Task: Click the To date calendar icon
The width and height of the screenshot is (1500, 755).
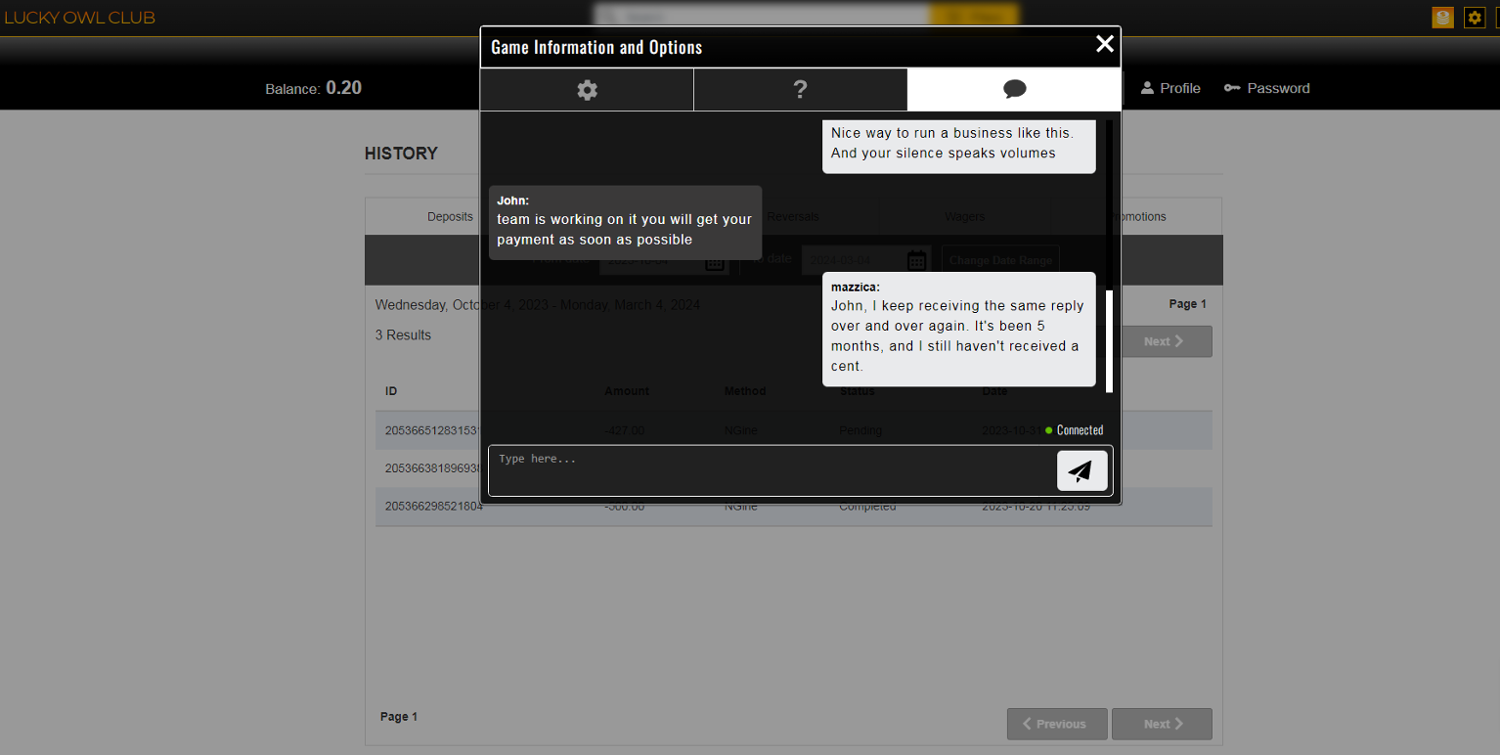Action: coord(916,260)
